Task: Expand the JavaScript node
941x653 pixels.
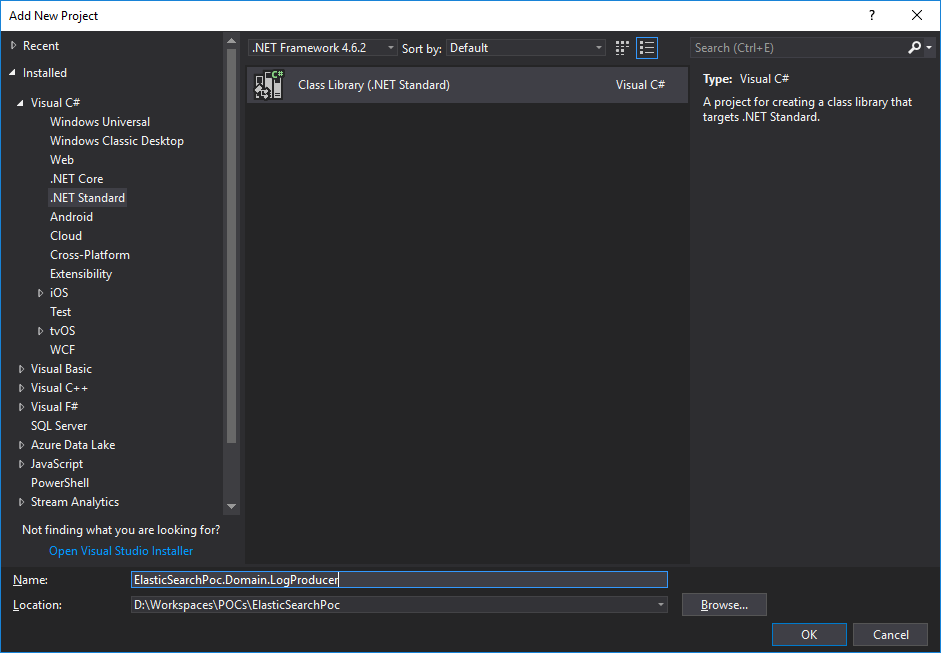Action: (21, 464)
